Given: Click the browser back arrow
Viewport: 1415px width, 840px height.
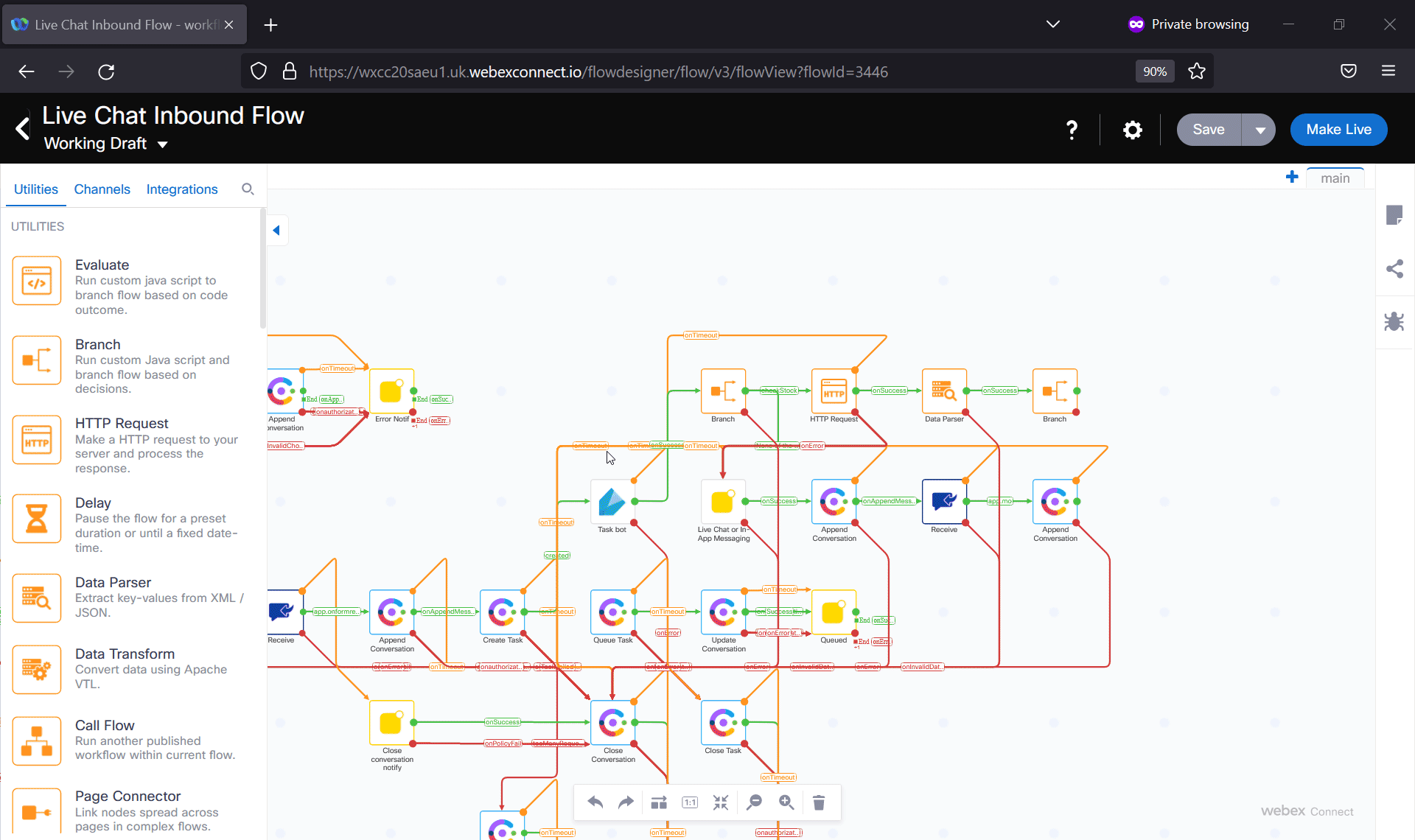Looking at the screenshot, I should 27,71.
